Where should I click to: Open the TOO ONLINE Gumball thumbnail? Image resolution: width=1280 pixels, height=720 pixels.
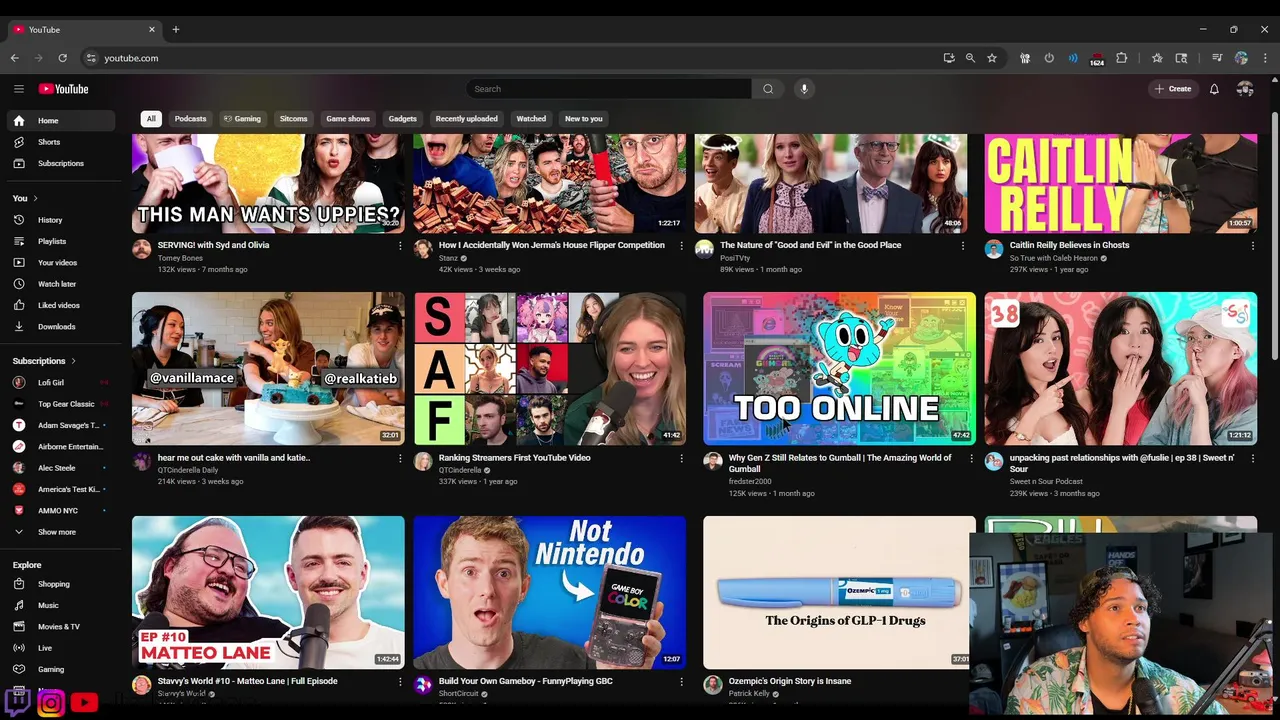click(839, 368)
